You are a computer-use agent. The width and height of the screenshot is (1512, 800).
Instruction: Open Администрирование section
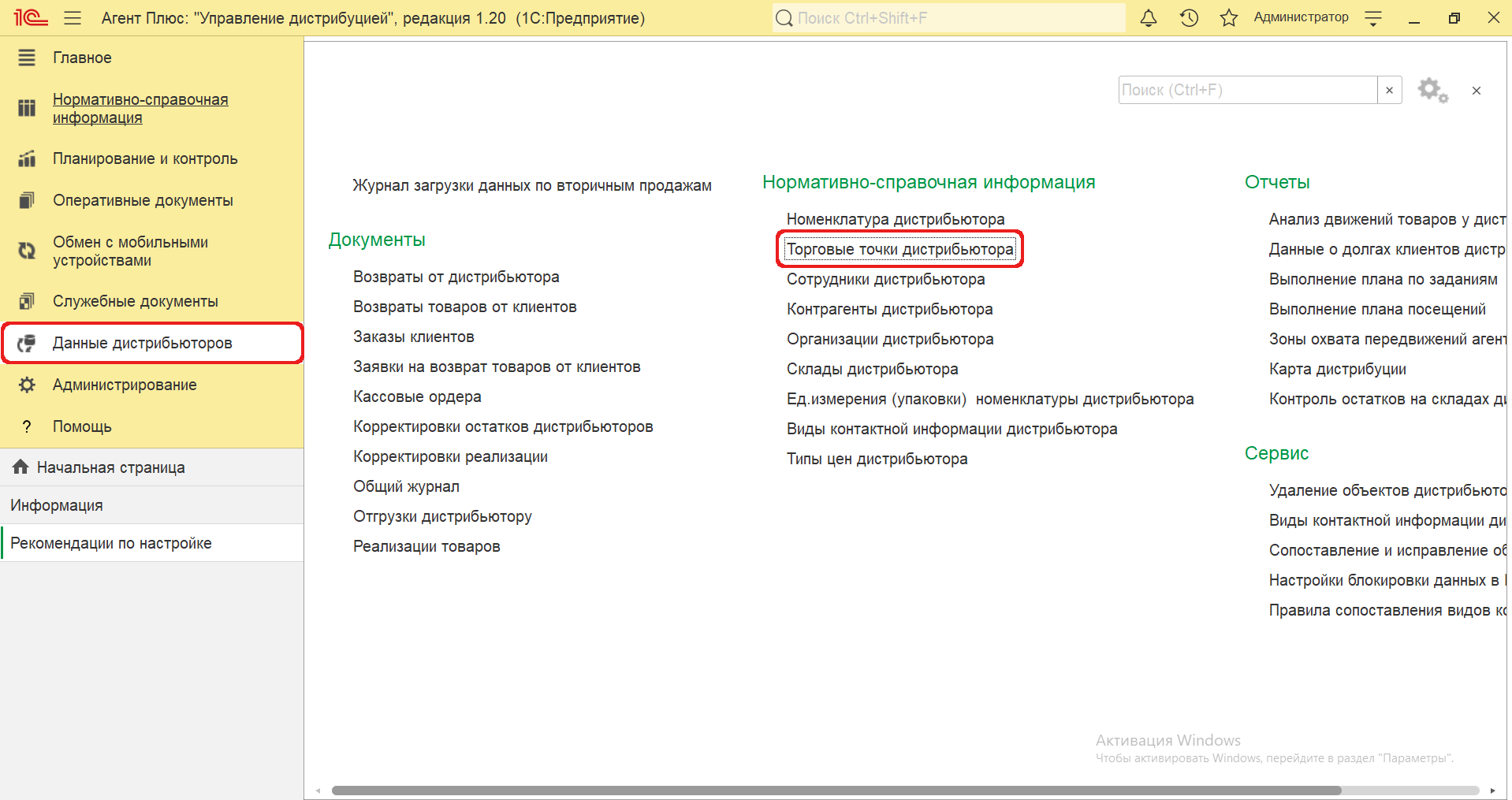[x=125, y=385]
